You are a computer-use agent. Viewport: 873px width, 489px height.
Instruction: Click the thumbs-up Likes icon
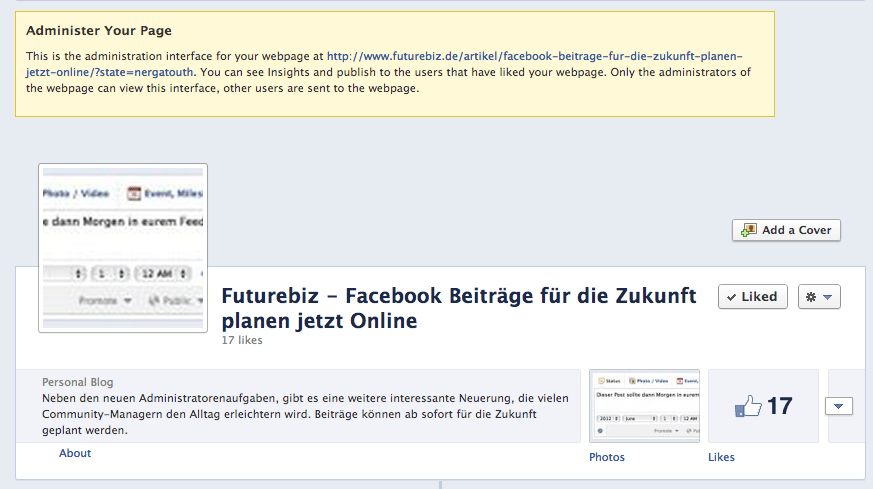click(x=748, y=406)
